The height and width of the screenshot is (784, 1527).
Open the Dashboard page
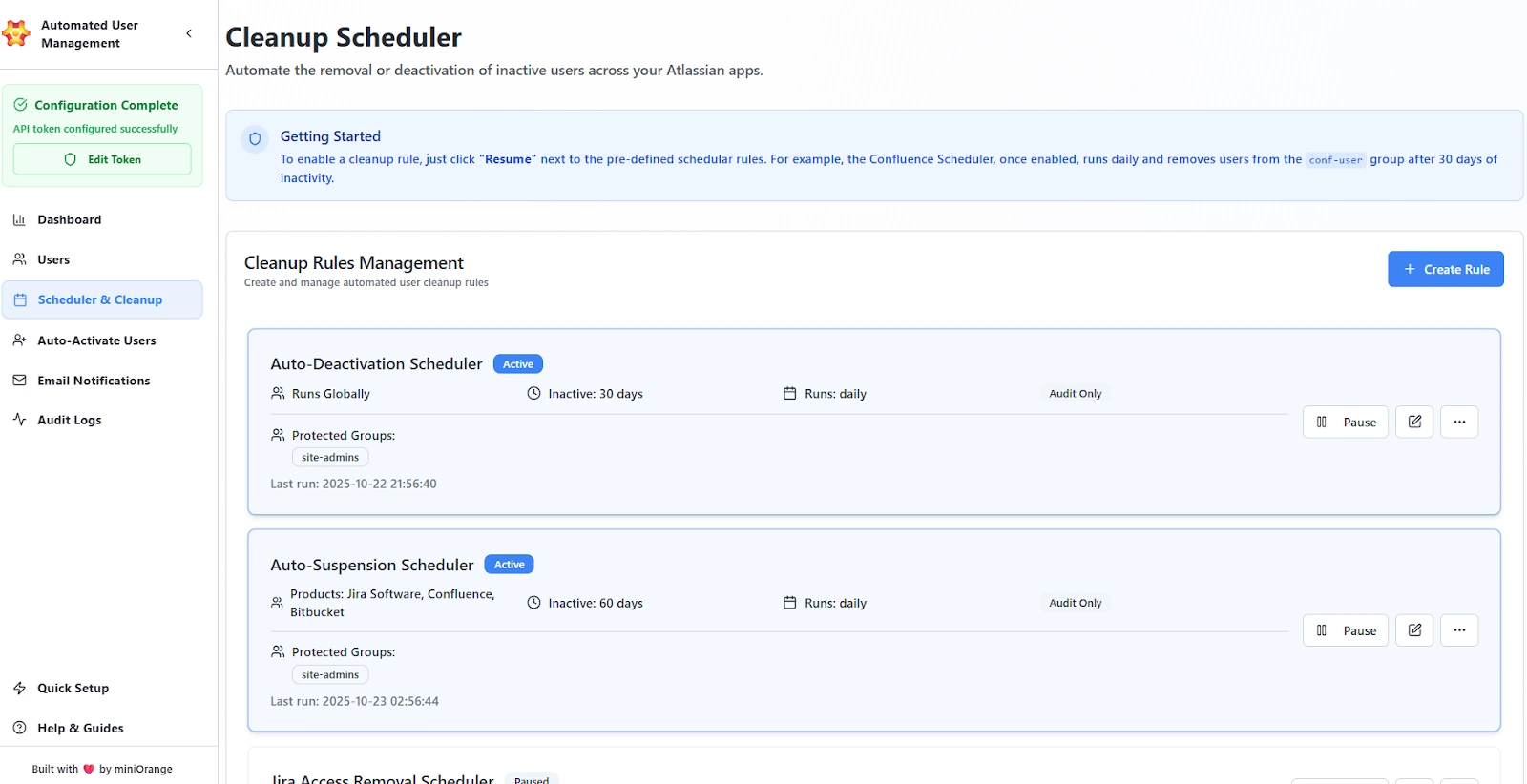pos(102,219)
